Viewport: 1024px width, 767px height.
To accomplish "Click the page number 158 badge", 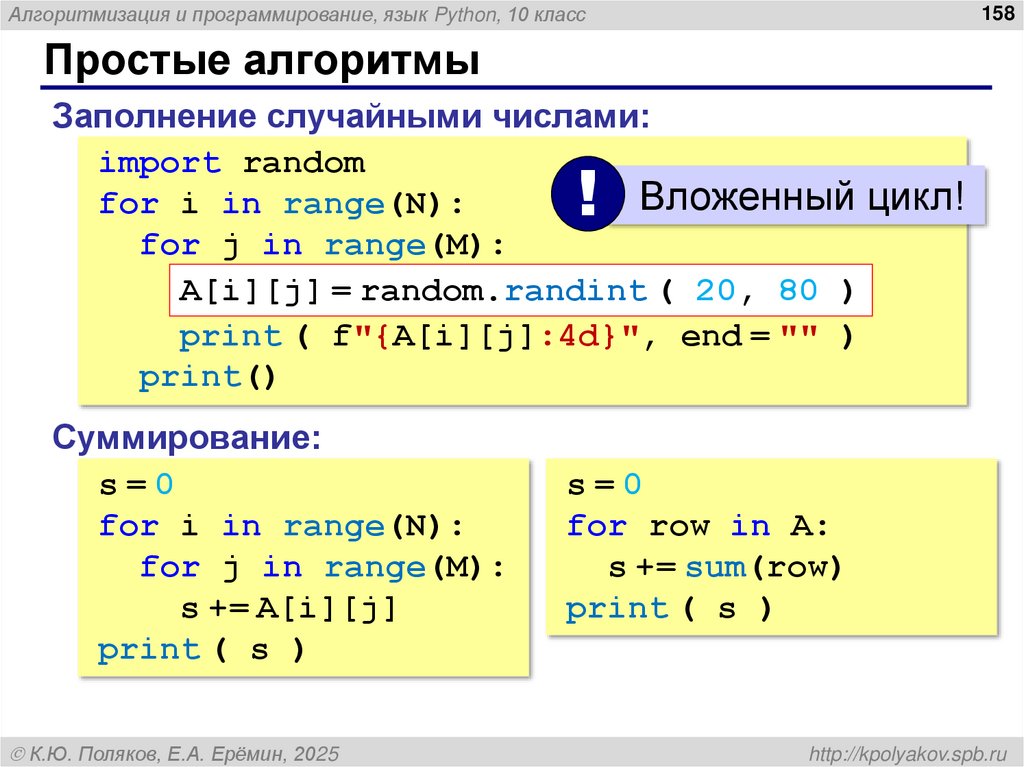I will [x=995, y=14].
